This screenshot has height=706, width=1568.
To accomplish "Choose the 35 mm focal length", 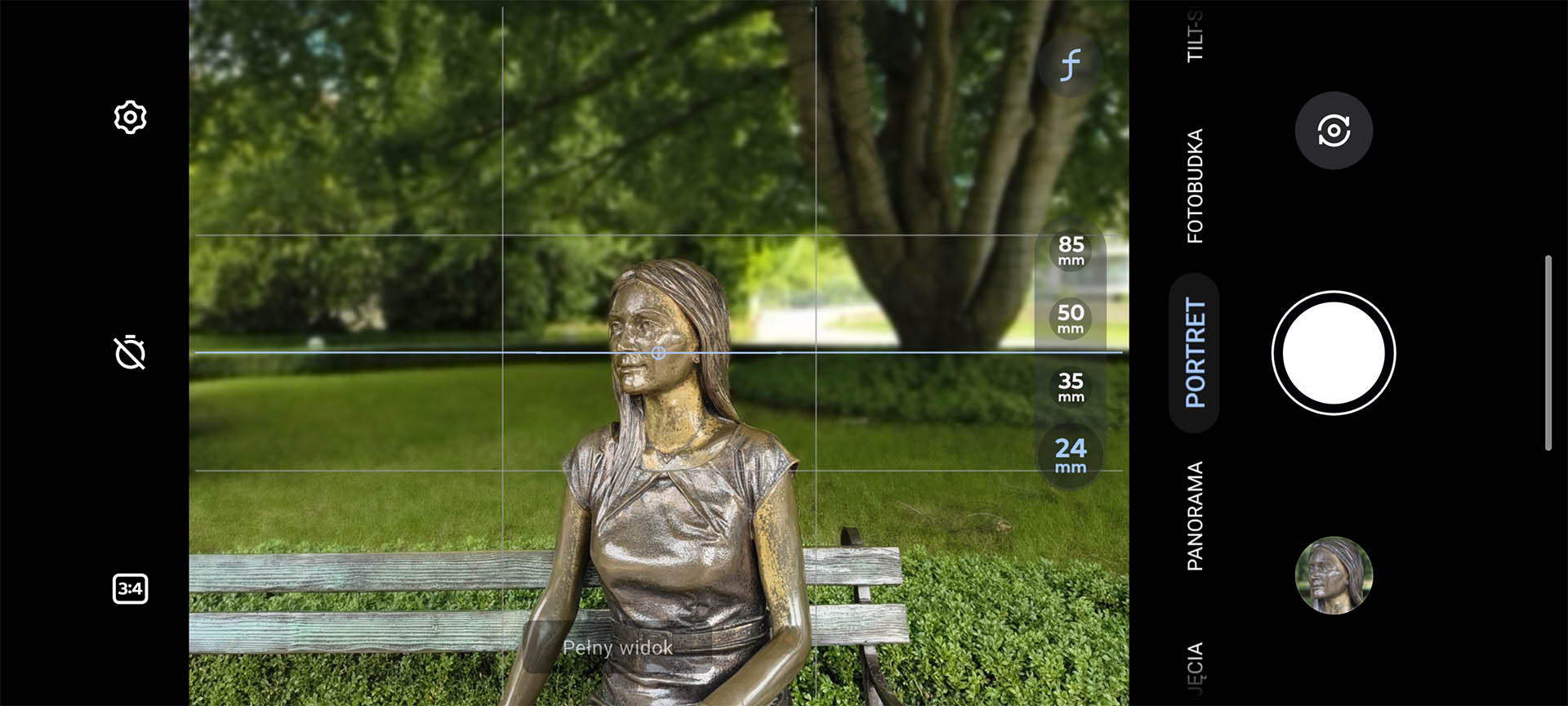I will click(x=1071, y=387).
